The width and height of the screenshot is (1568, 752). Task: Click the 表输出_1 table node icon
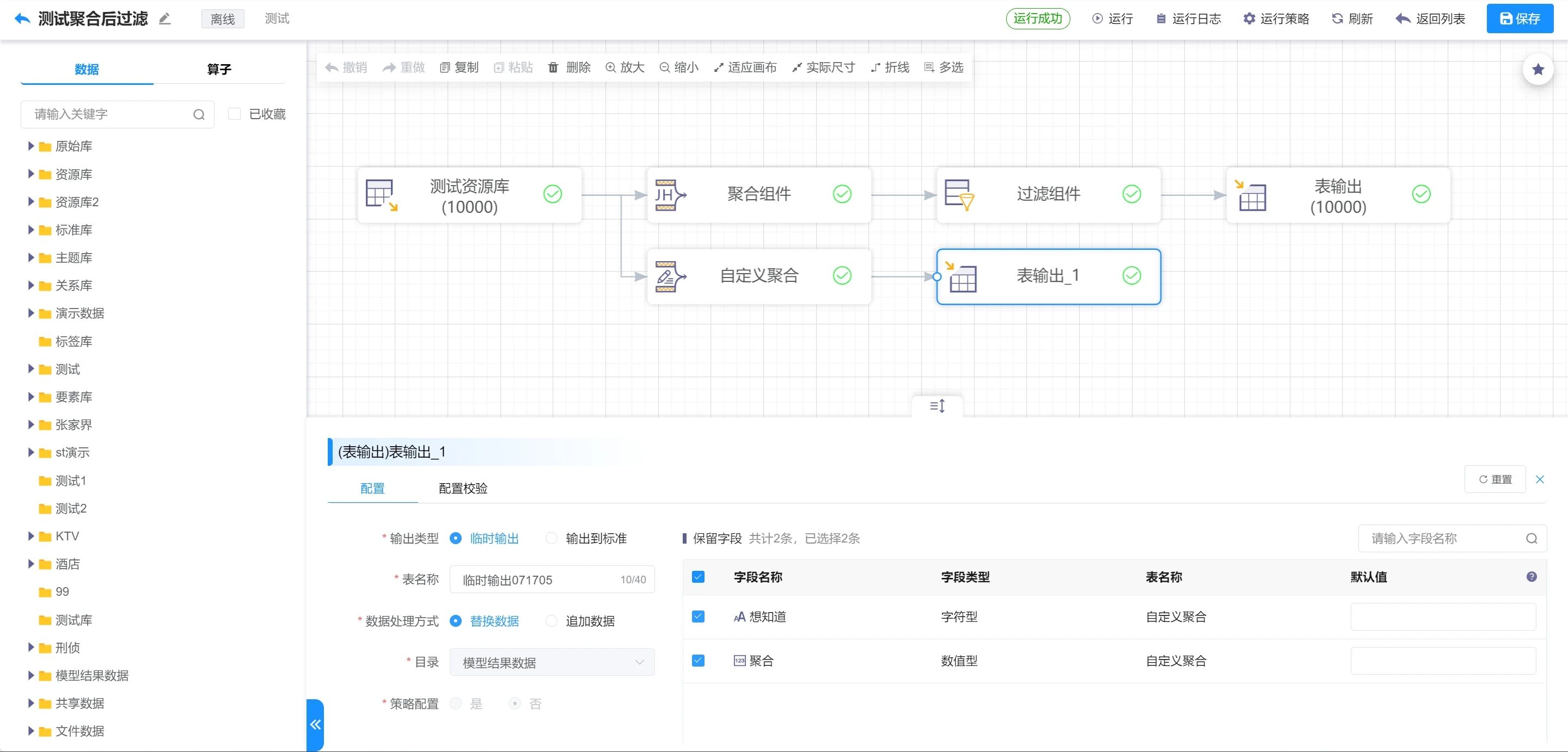pos(960,276)
